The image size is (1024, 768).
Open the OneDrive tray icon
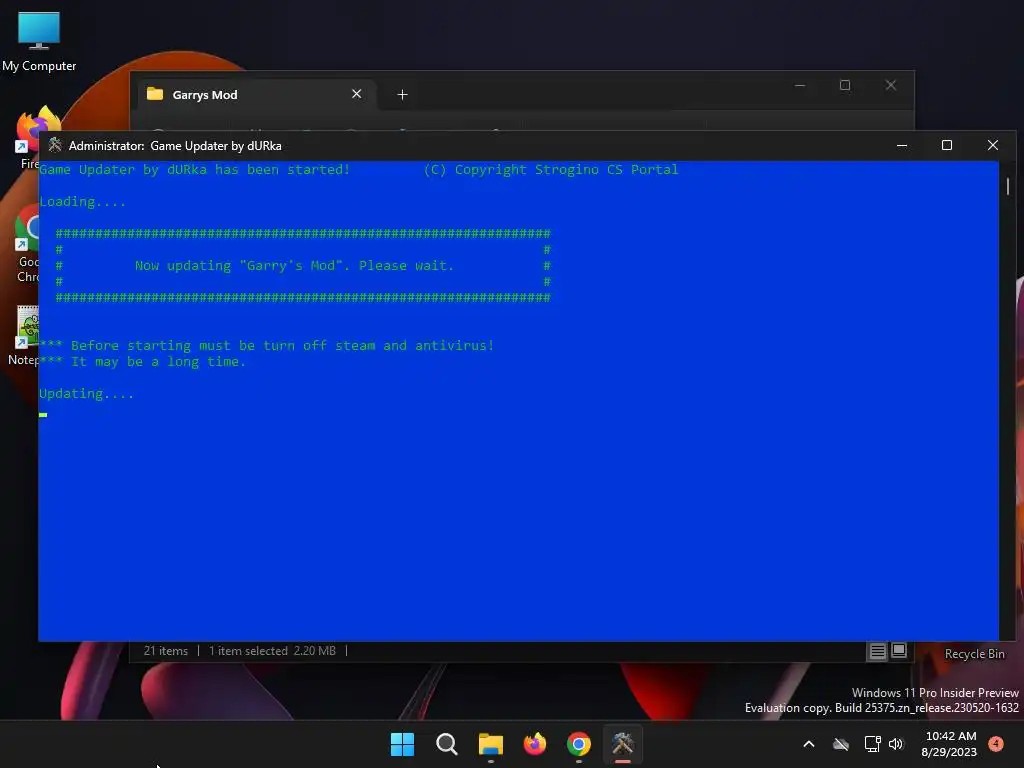841,744
